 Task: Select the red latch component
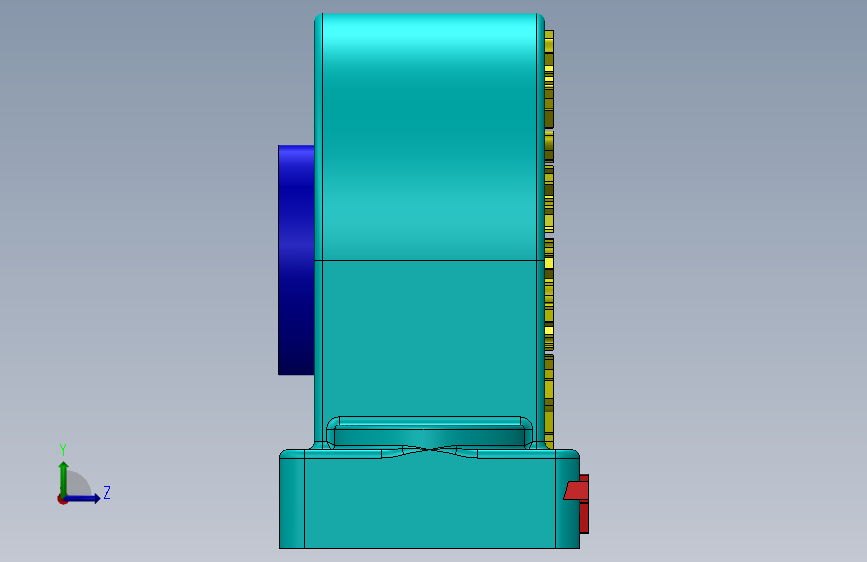coord(578,503)
